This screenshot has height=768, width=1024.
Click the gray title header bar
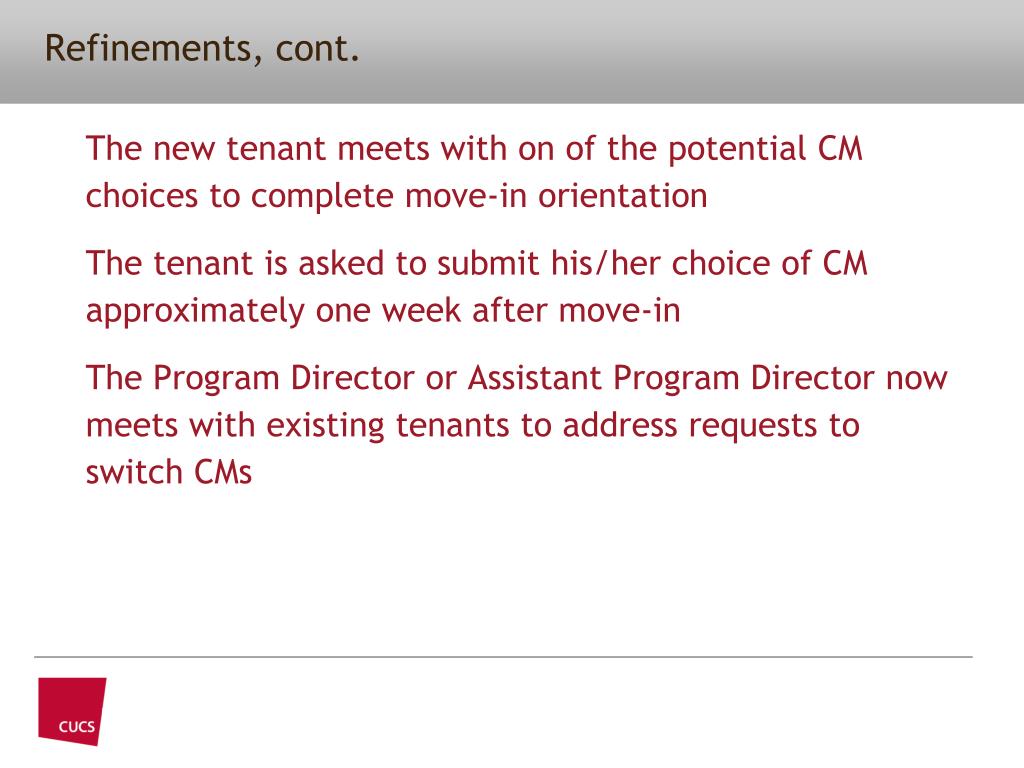point(512,52)
